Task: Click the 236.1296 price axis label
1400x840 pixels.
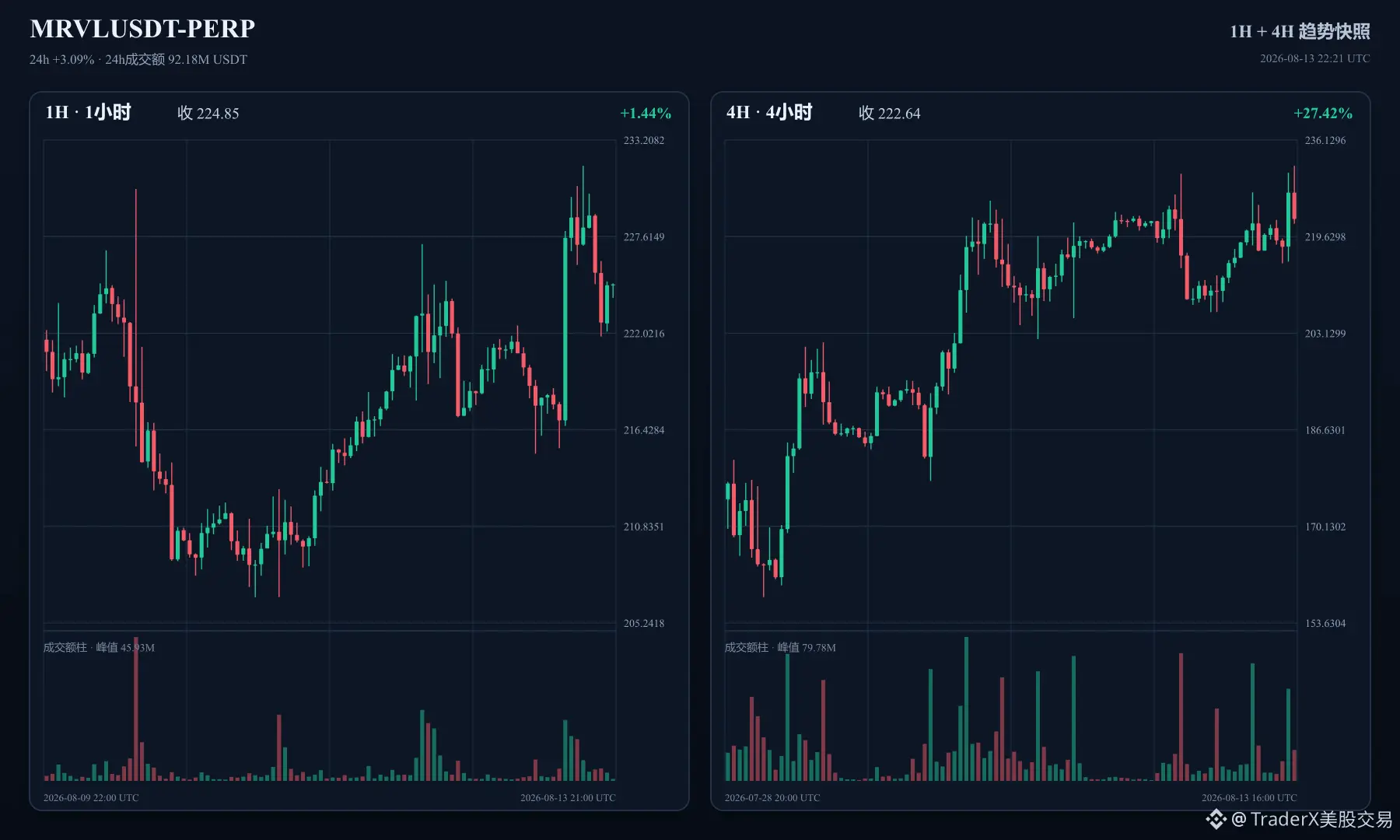Action: coord(1325,141)
